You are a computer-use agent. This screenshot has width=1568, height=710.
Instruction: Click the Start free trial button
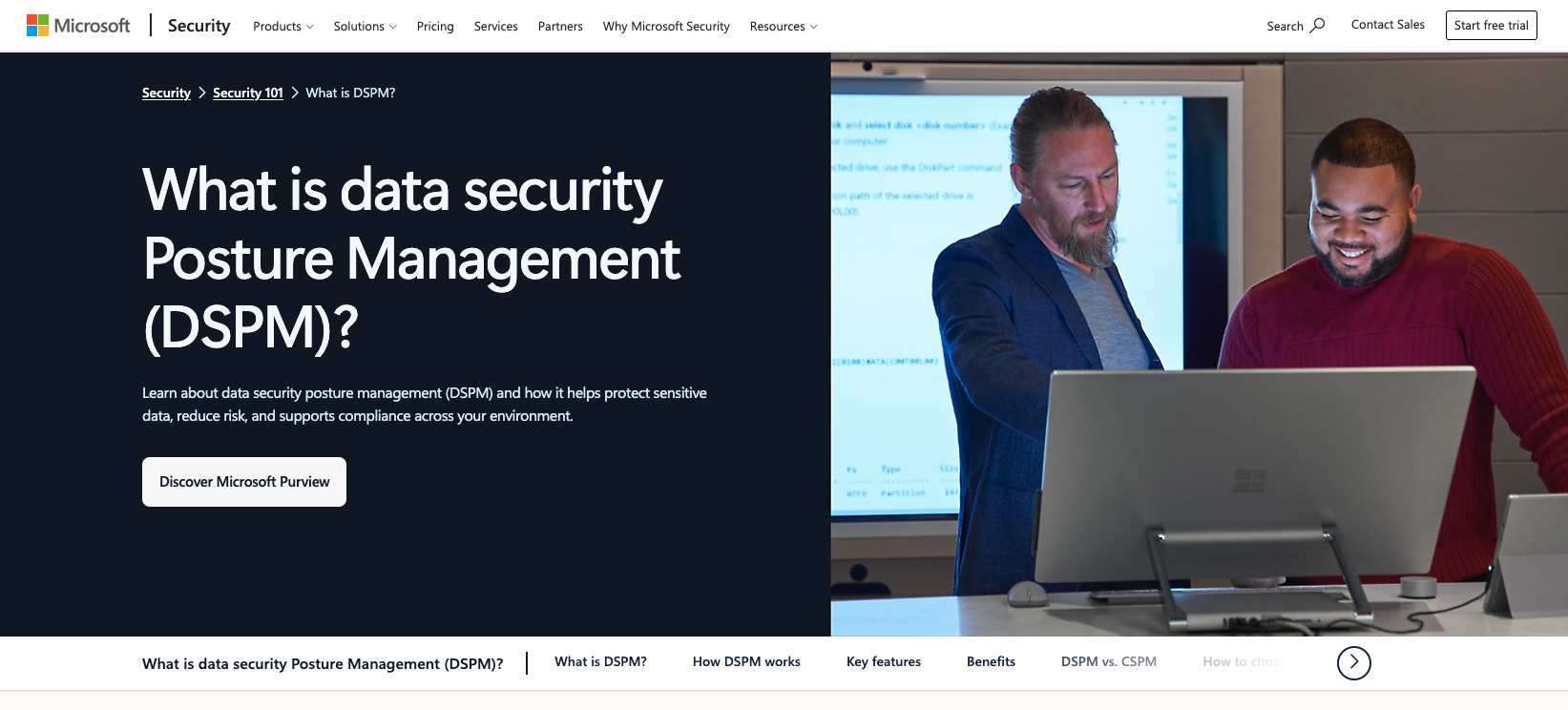(x=1492, y=26)
